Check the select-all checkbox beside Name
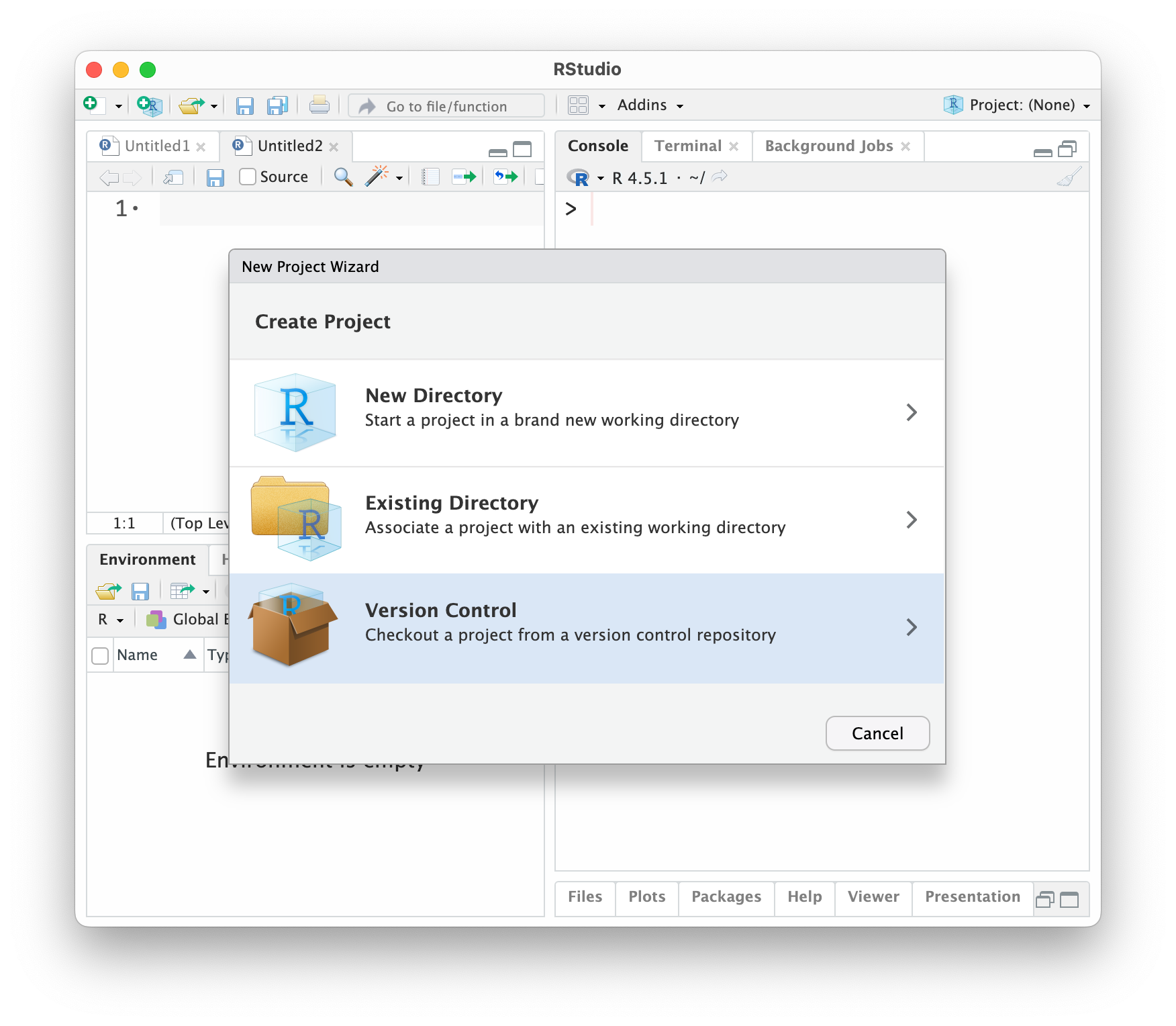 click(x=100, y=655)
